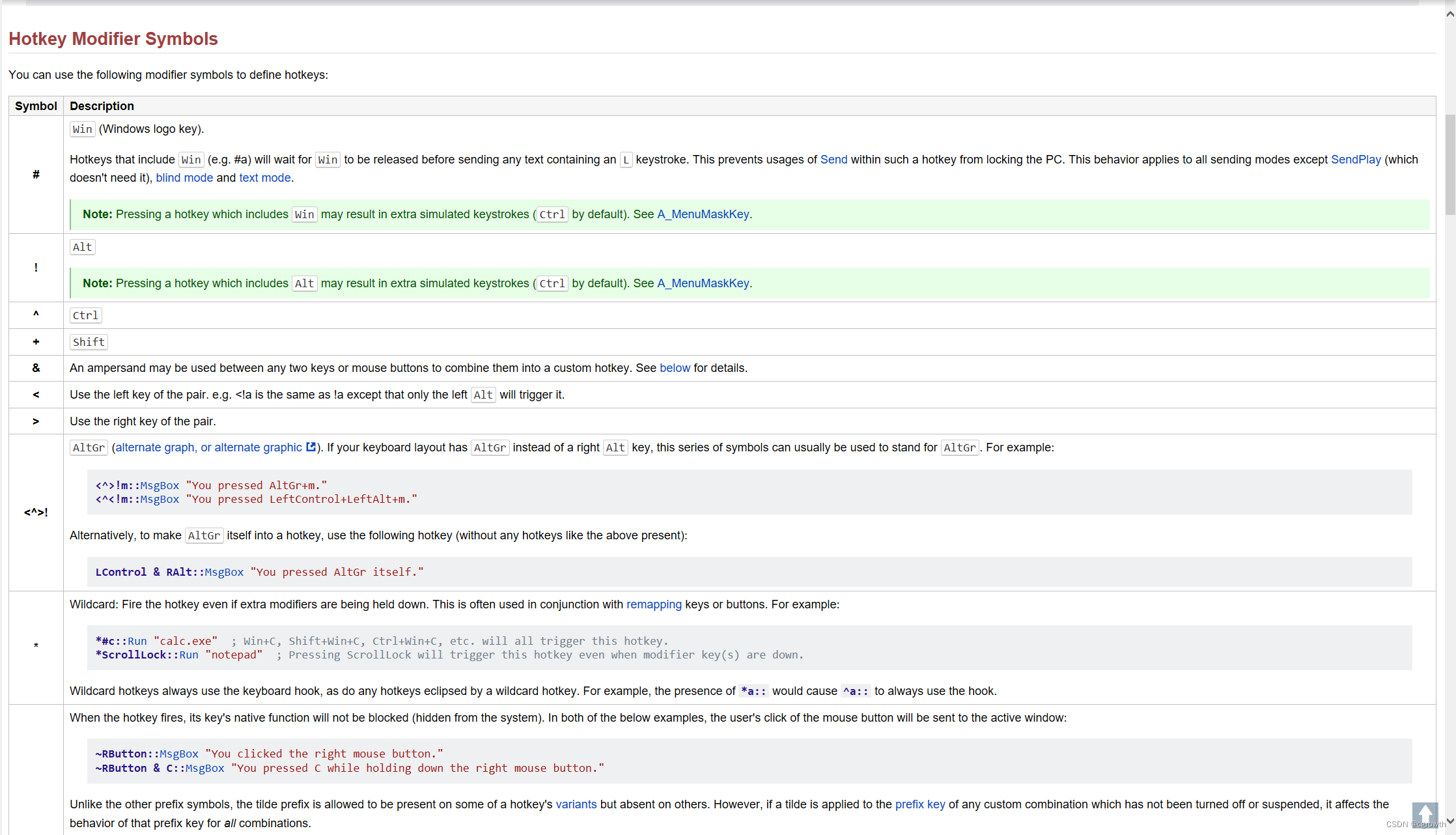Click the external link icon after alternate graphic
Viewport: 1456px width, 835px height.
[x=311, y=447]
